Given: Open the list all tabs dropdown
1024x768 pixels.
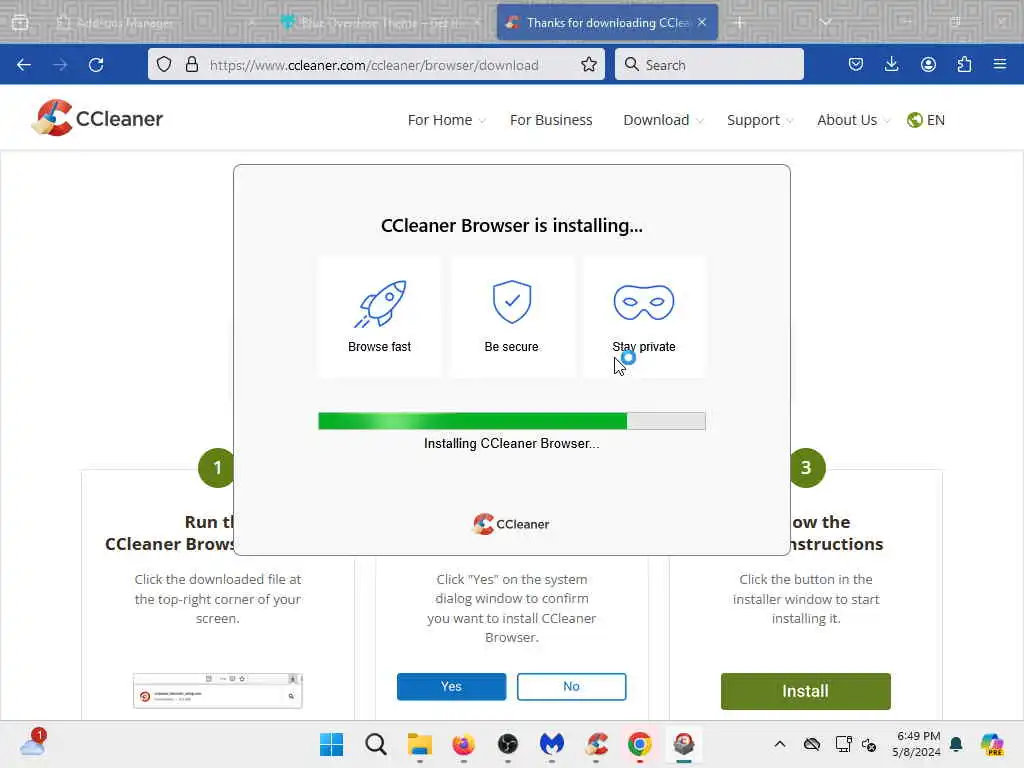Looking at the screenshot, I should pyautogui.click(x=825, y=22).
